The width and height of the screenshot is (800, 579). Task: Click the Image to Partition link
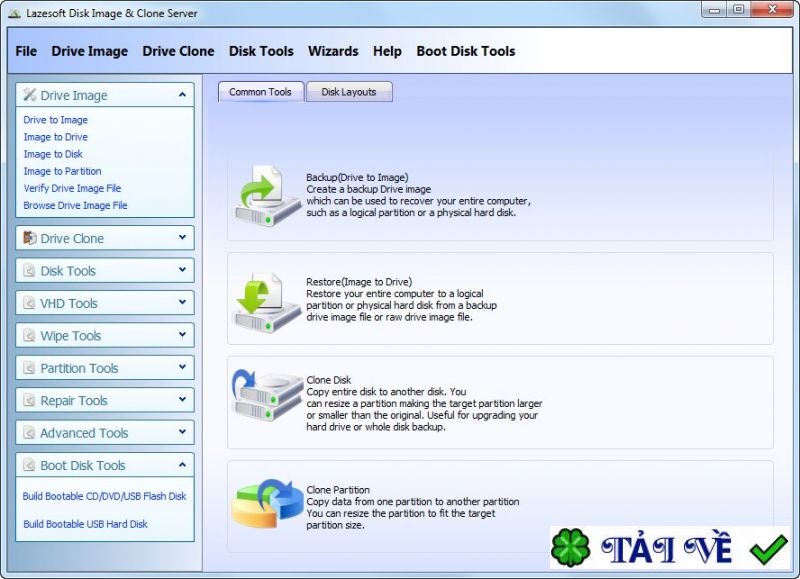tap(62, 171)
